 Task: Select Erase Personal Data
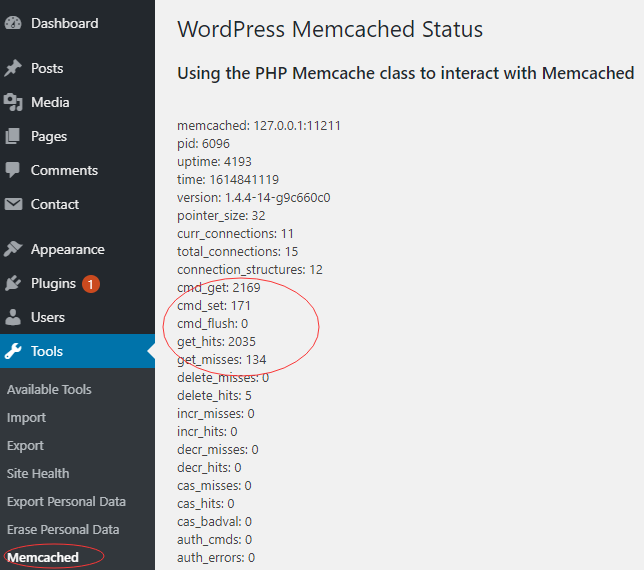click(x=63, y=530)
